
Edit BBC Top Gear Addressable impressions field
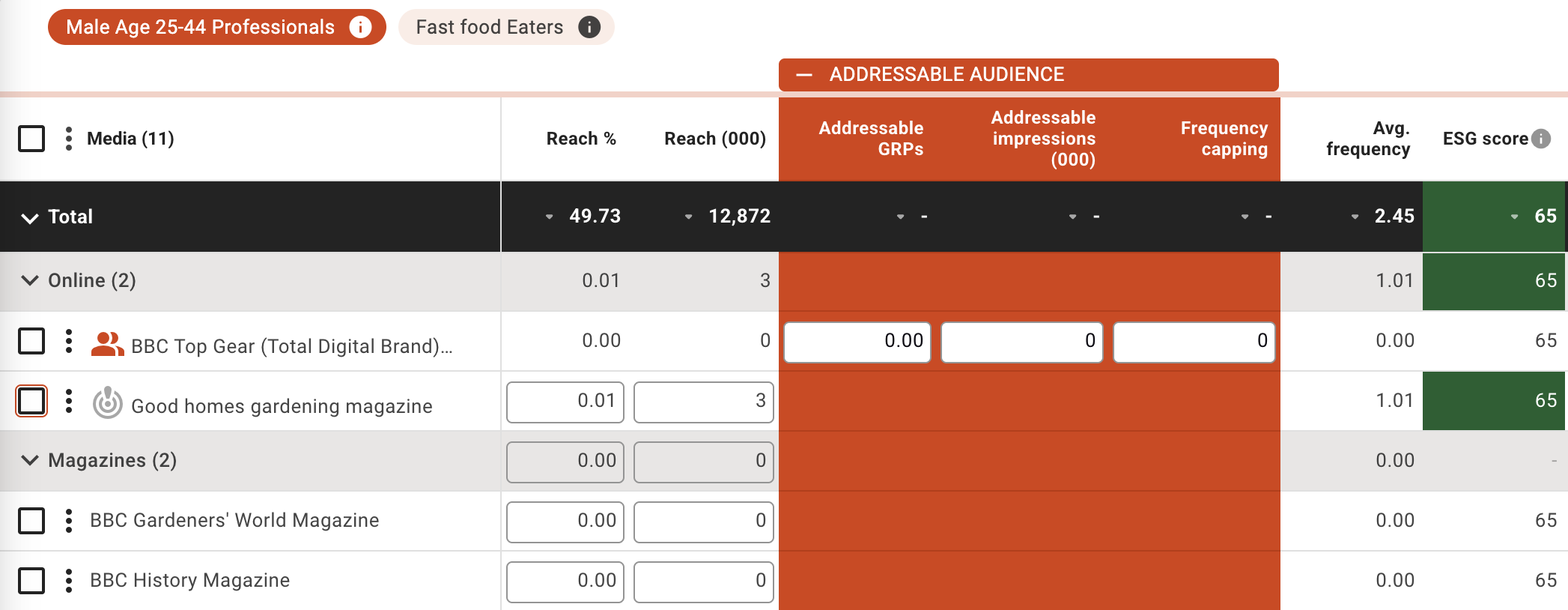pyautogui.click(x=1022, y=342)
